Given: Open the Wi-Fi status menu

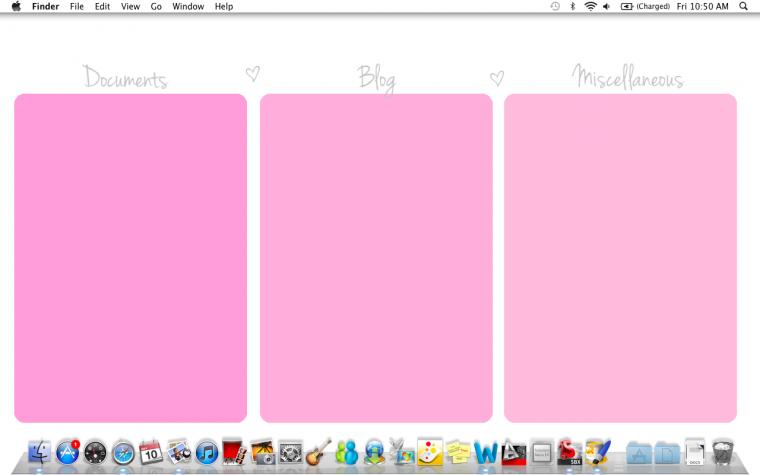Looking at the screenshot, I should 590,6.
